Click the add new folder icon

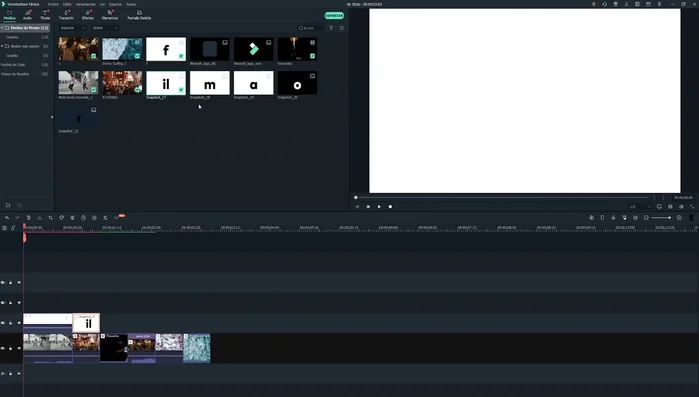tap(8, 205)
